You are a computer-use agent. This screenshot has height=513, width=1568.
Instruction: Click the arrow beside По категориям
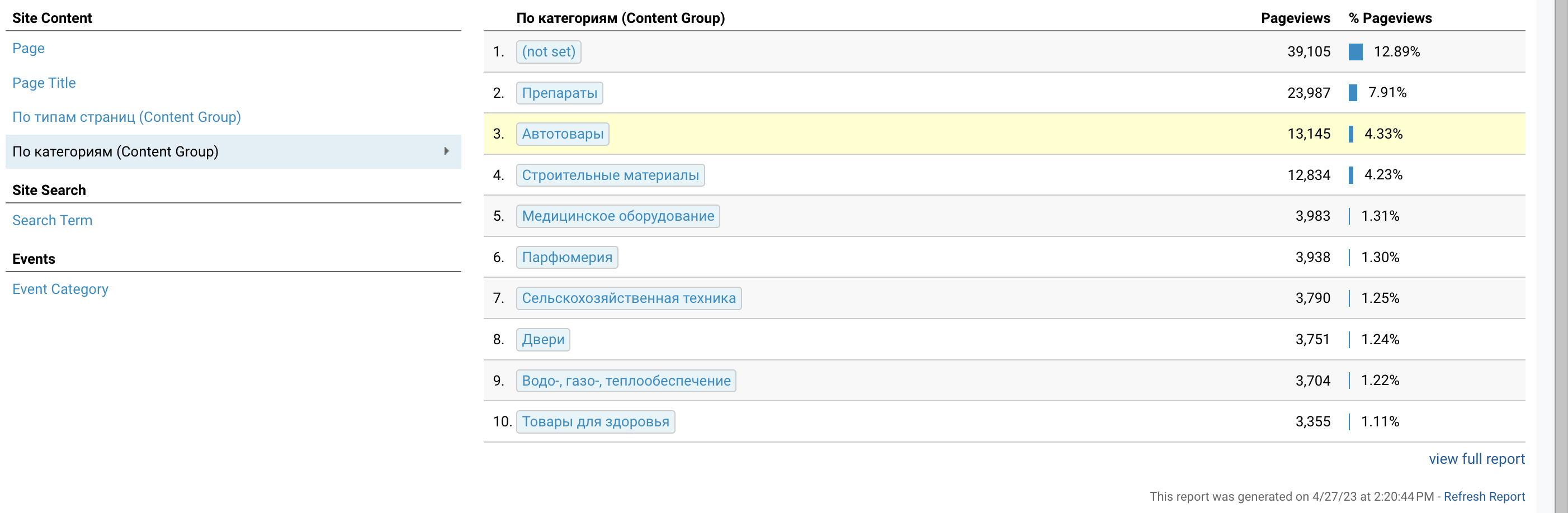[x=446, y=151]
